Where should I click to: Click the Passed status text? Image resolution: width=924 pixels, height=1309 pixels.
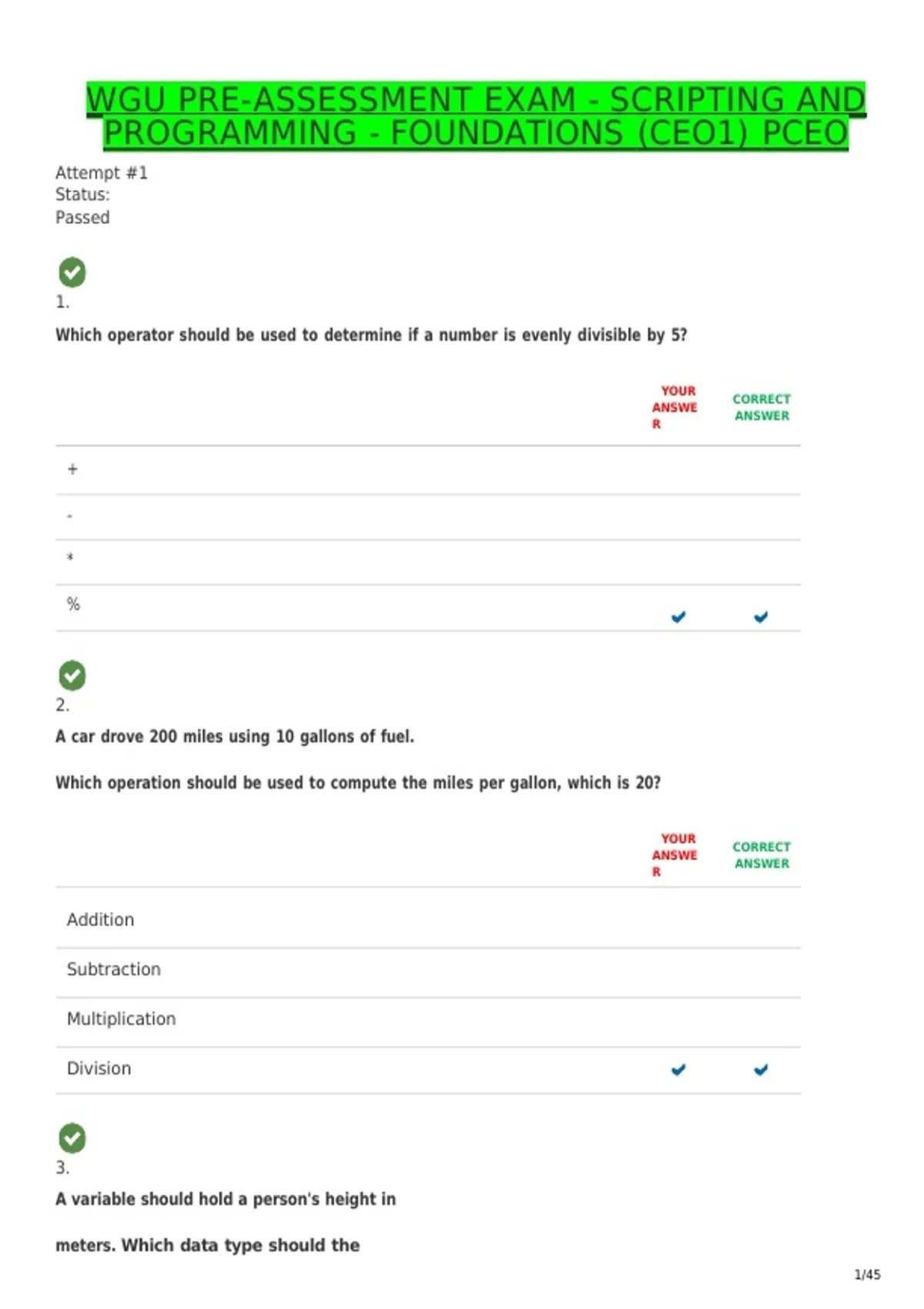point(82,218)
